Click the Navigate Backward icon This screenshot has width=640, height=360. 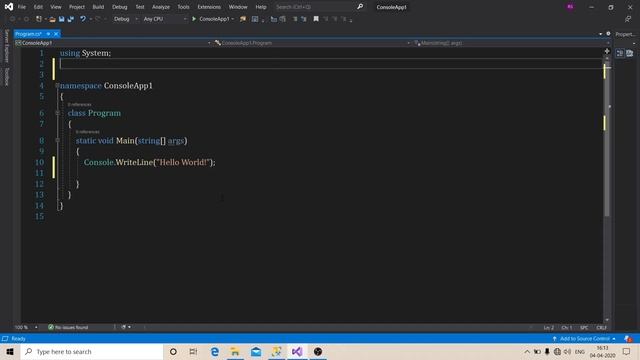13,19
